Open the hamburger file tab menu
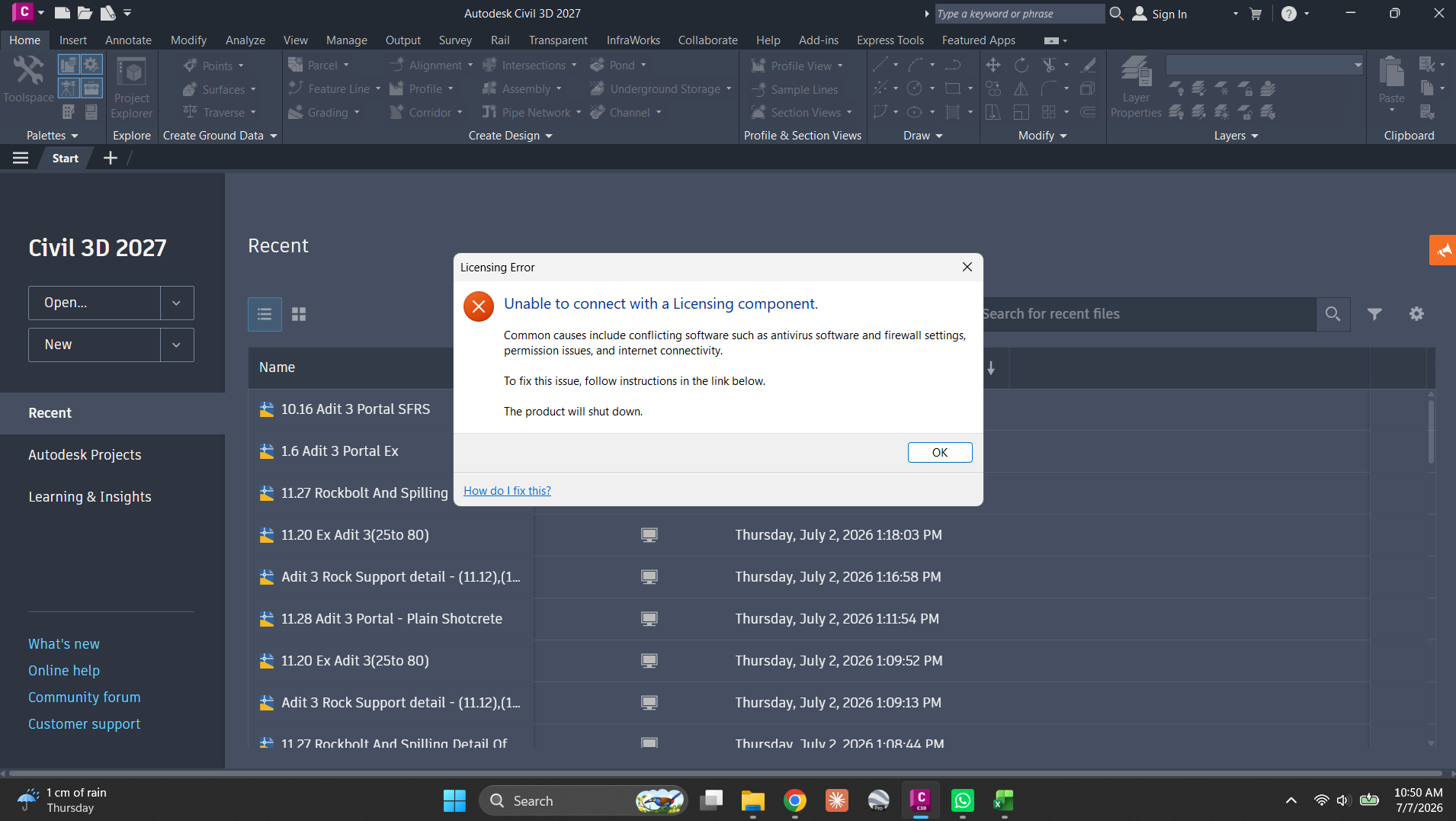 click(x=21, y=158)
